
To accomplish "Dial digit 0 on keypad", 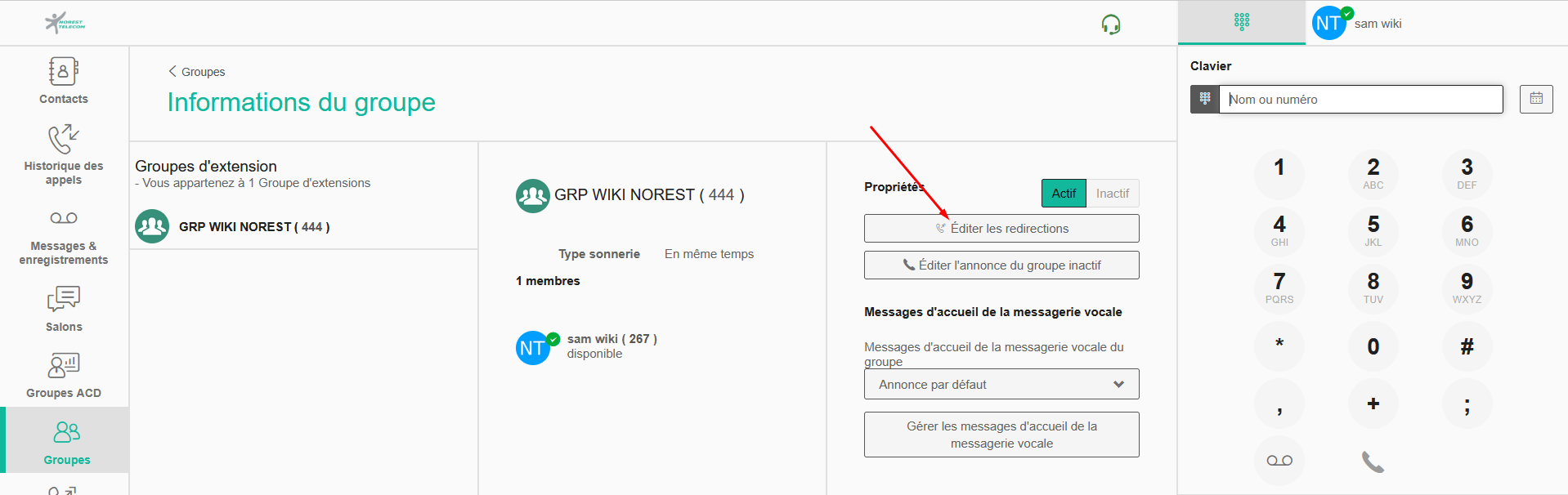I will click(1373, 346).
